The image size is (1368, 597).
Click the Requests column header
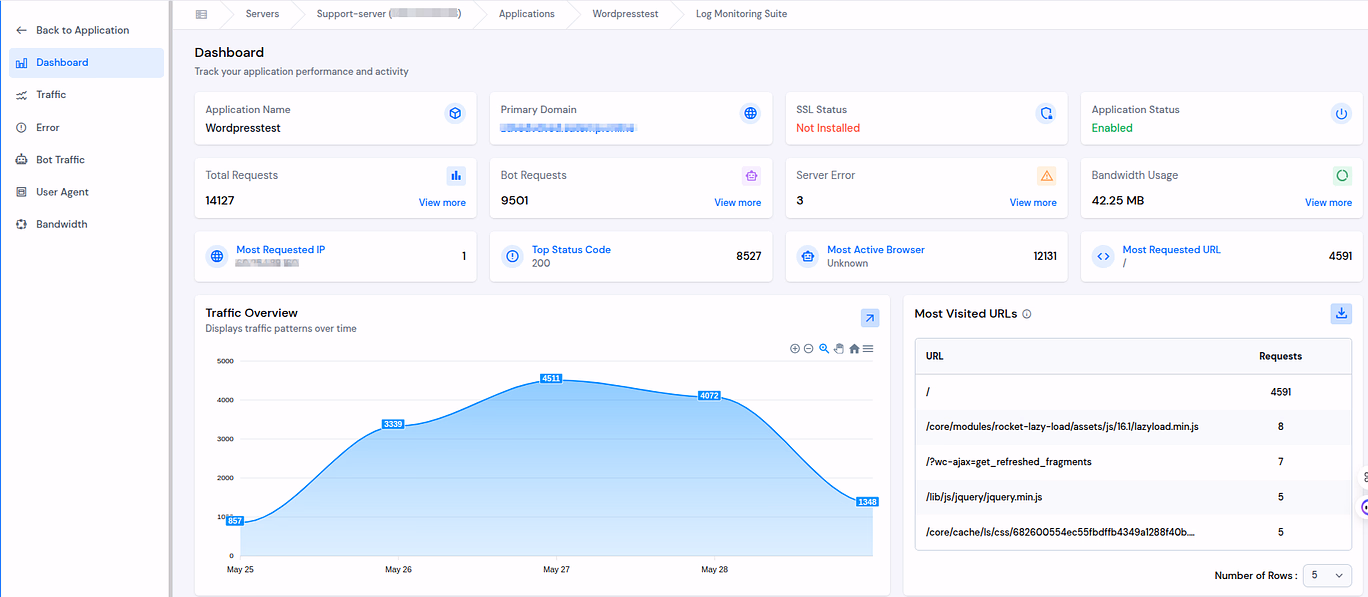pyautogui.click(x=1280, y=356)
